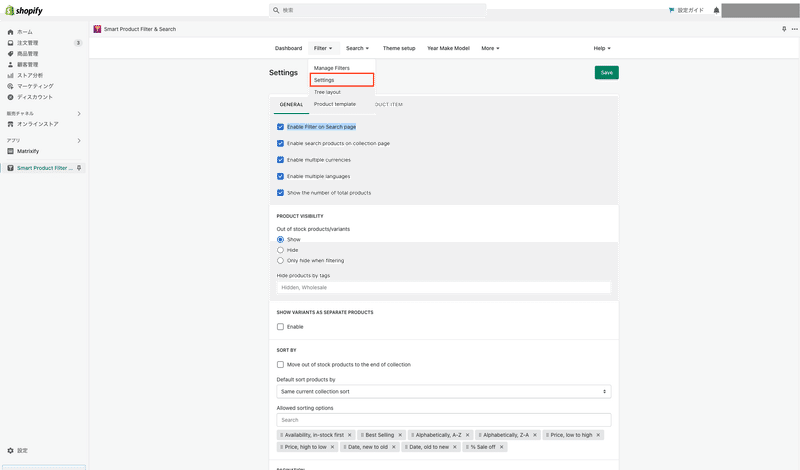Remove the % Sale off sort tag
The height and width of the screenshot is (470, 800).
502,447
